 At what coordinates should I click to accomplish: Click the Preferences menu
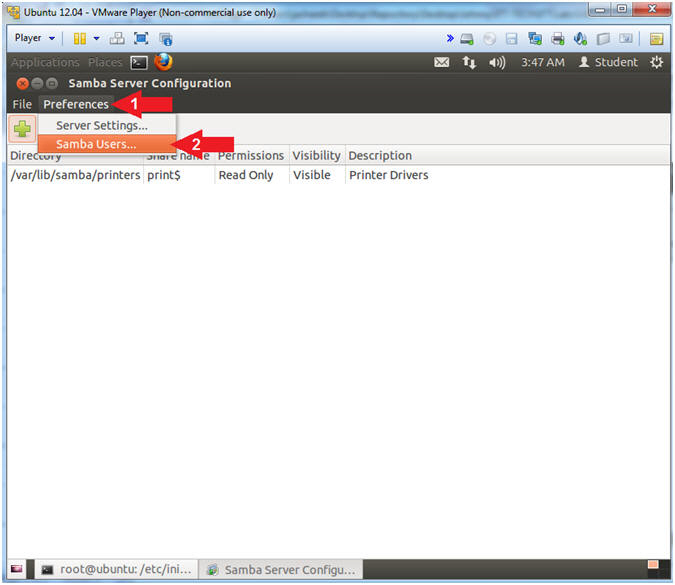click(x=76, y=104)
